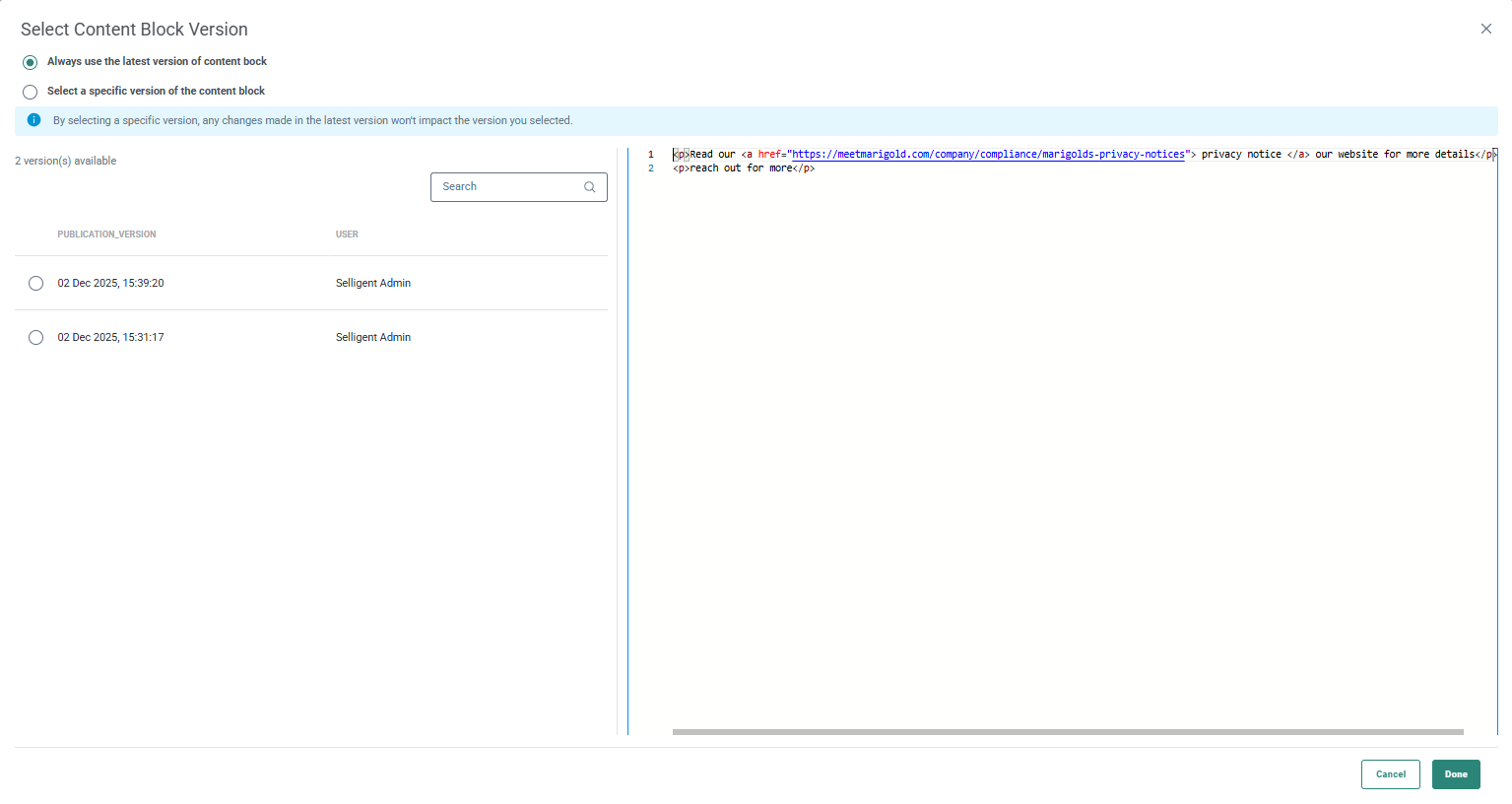Click 'Selligent Admin' in the 15:31:17 row
The height and width of the screenshot is (804, 1512).
point(372,338)
